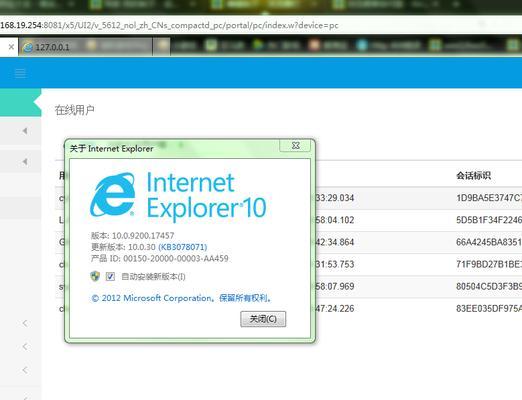Click inside the browser address bar URL
Screen dimensions: 522x400
point(169,25)
